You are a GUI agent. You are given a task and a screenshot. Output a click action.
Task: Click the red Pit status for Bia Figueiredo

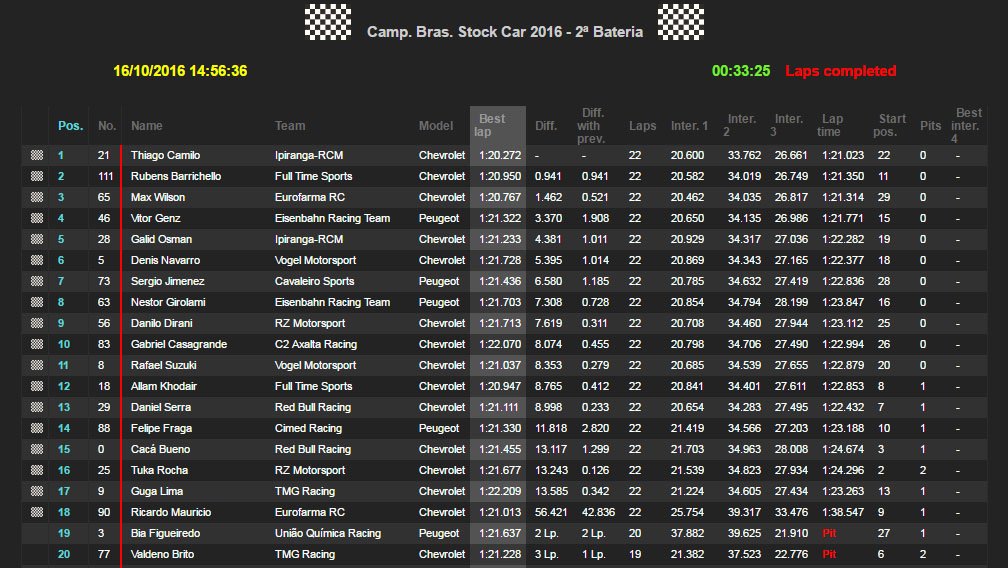coord(829,533)
